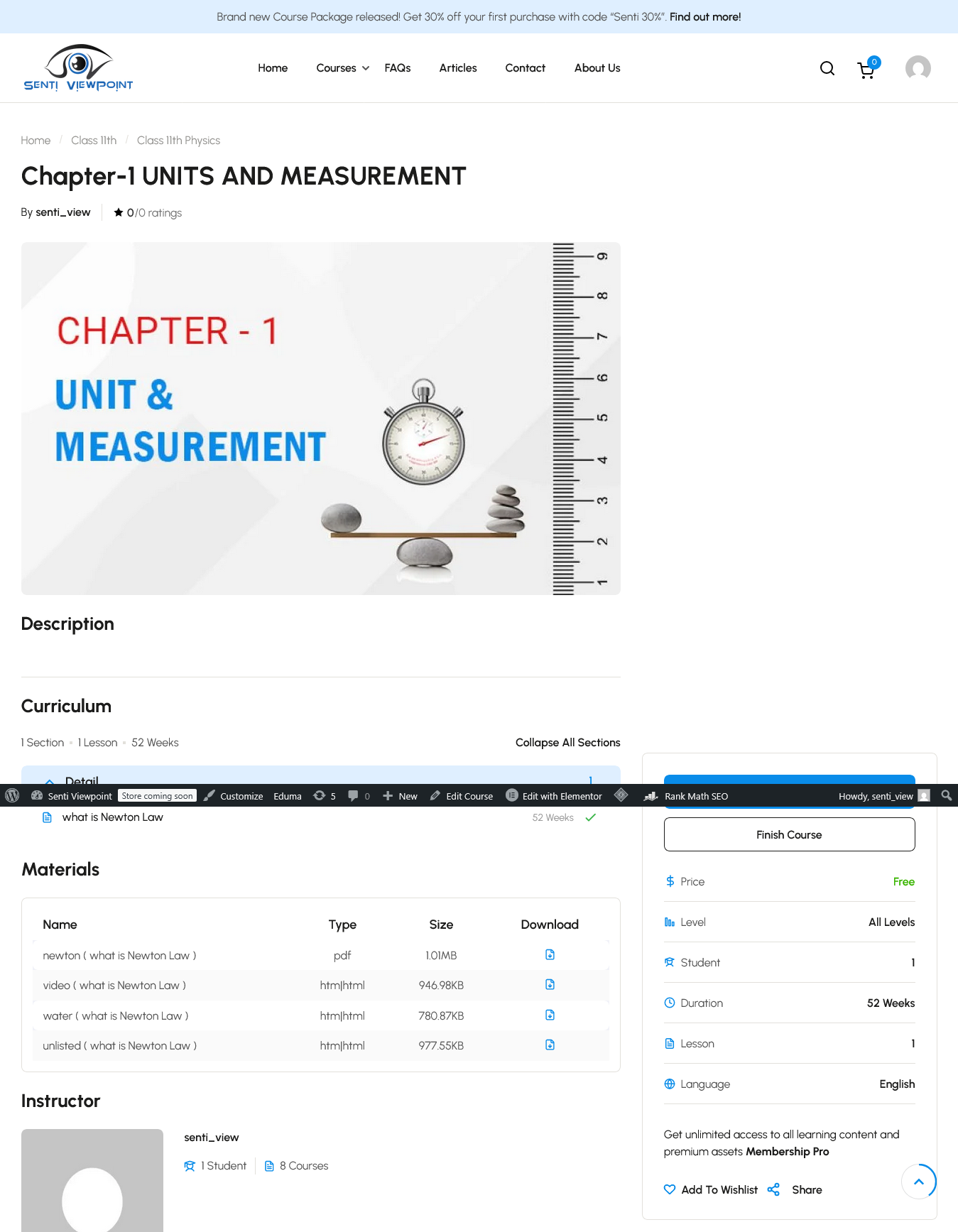The height and width of the screenshot is (1232, 958).
Task: Open the FAQs menu item
Action: pos(398,68)
